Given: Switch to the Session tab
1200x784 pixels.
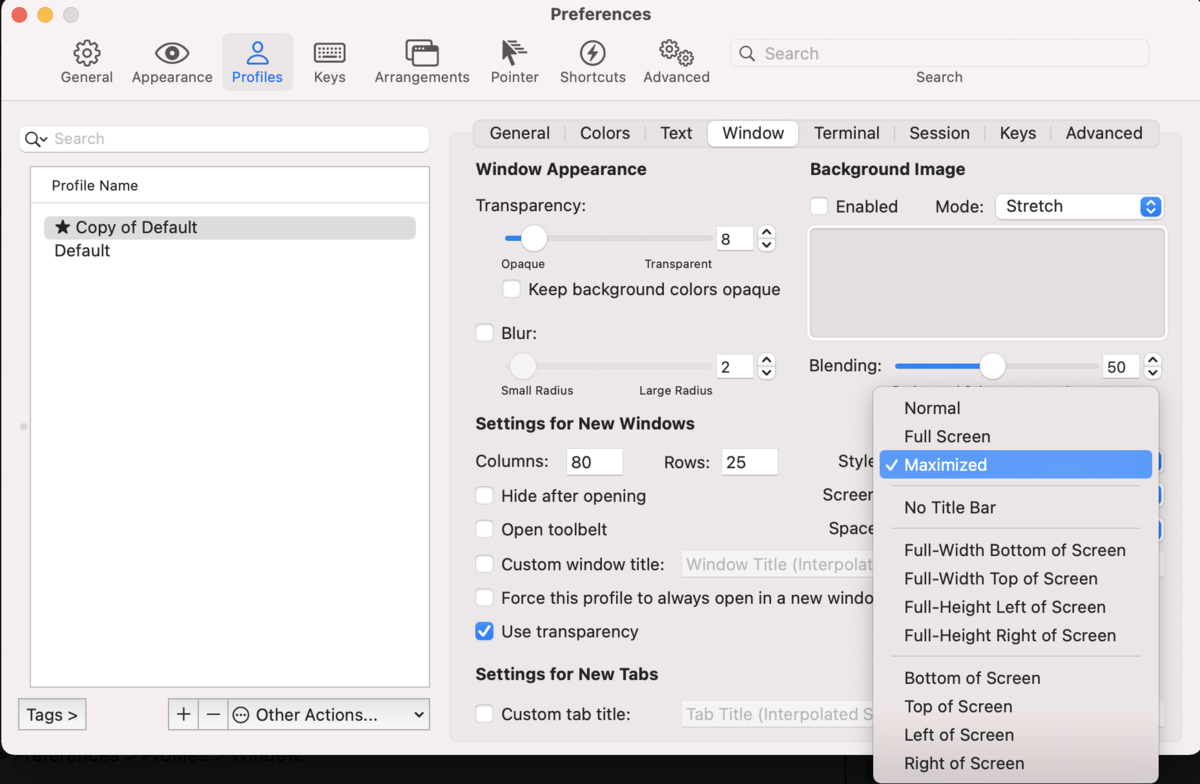Looking at the screenshot, I should click(939, 133).
